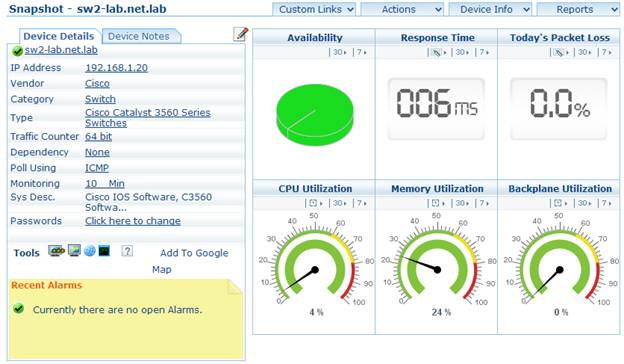The width and height of the screenshot is (624, 364).
Task: Launch the Ping tool icon
Action: tap(56, 251)
